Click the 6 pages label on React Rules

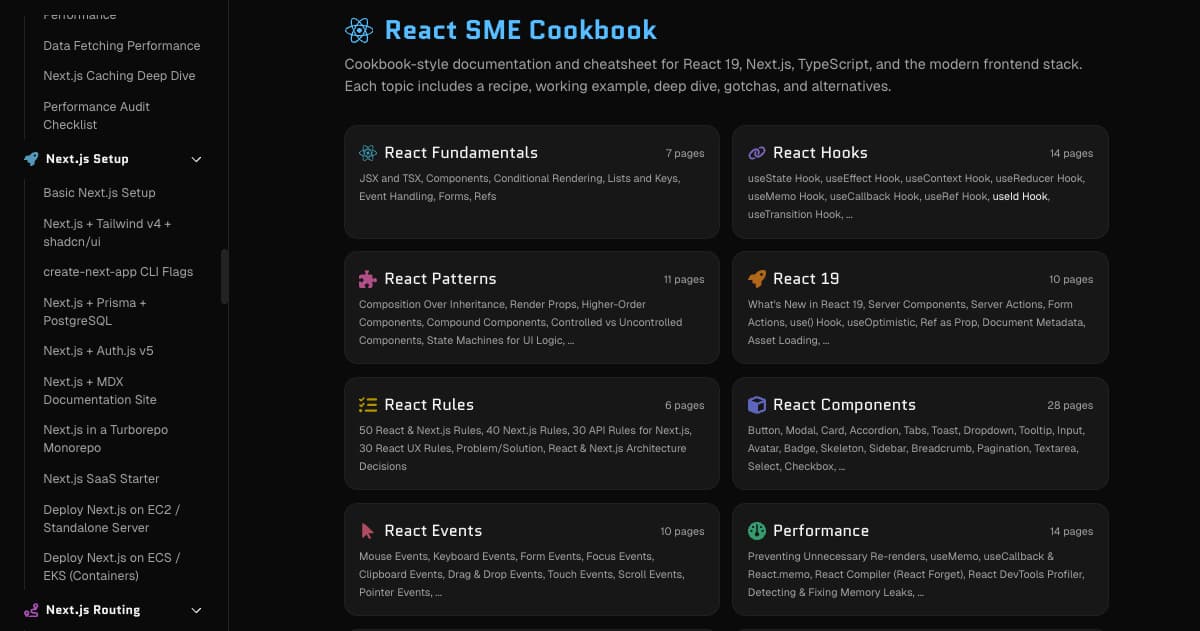tap(685, 406)
